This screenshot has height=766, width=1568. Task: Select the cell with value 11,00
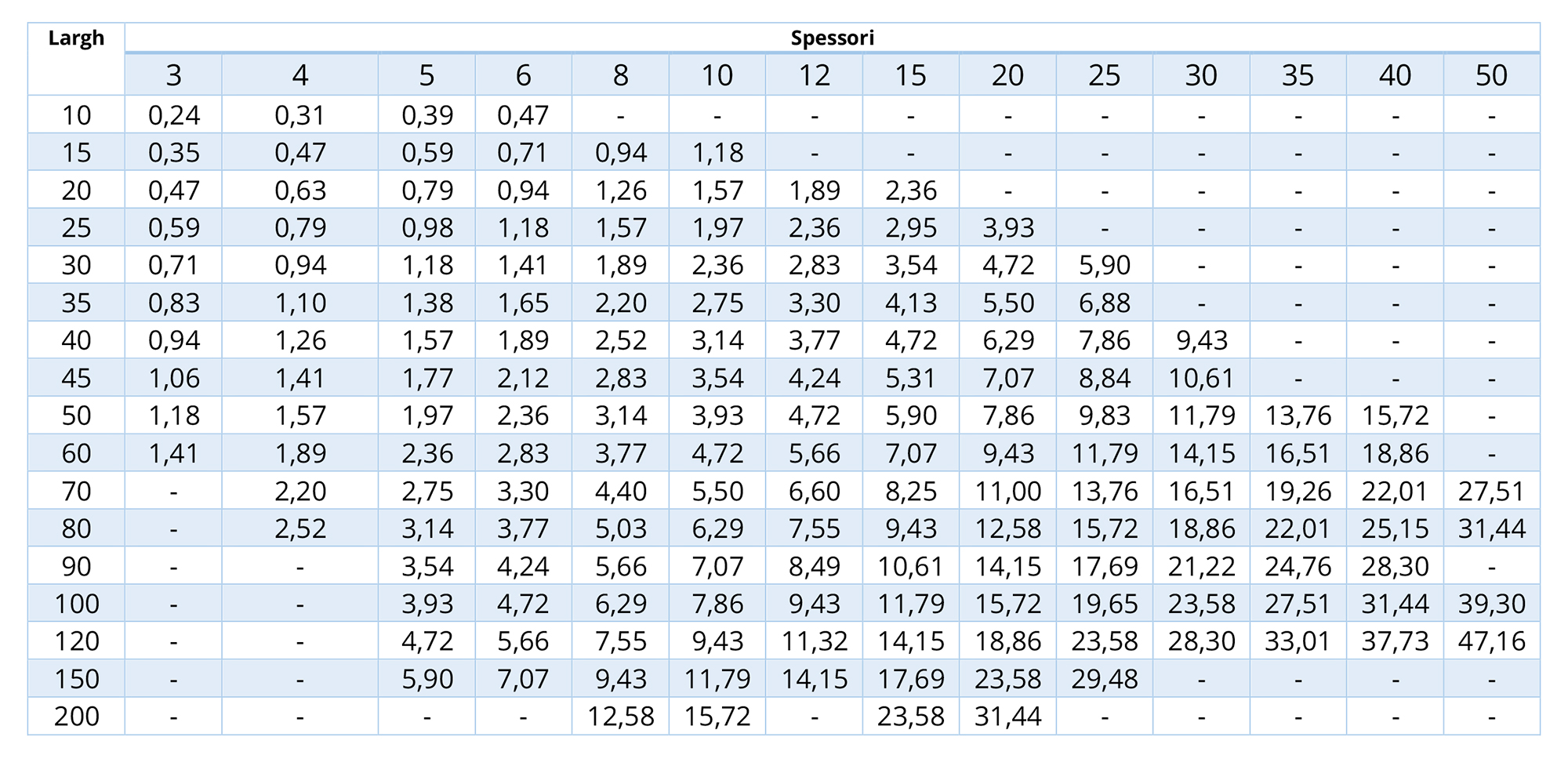(x=1007, y=491)
